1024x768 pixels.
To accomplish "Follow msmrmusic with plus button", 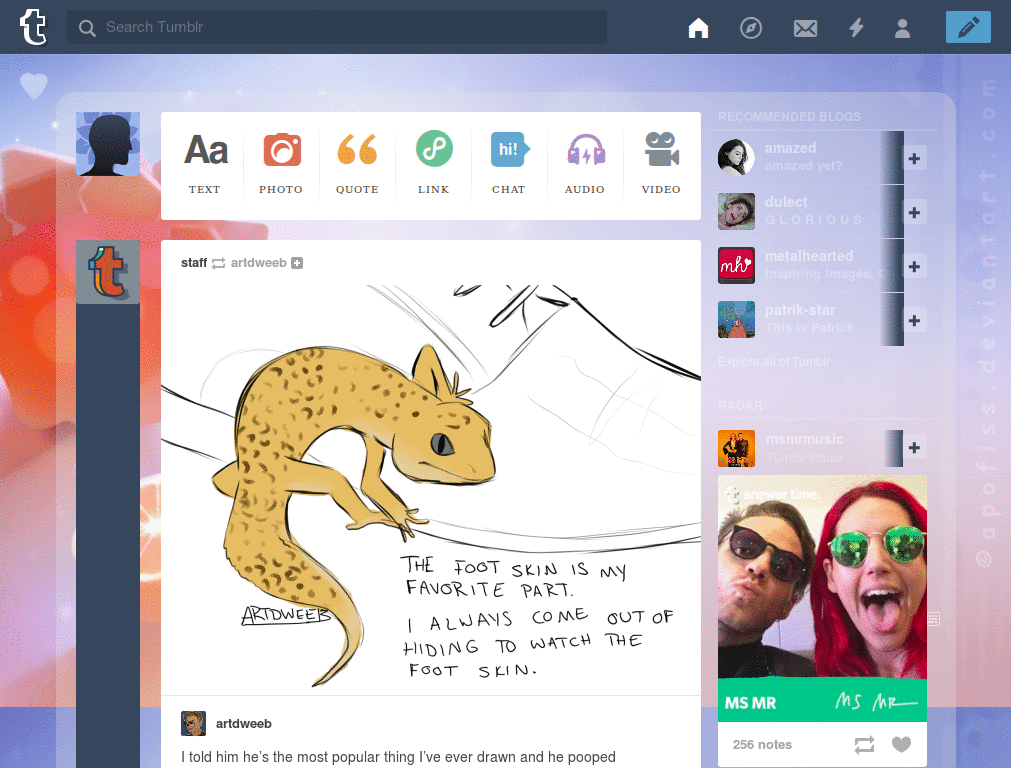I will [x=914, y=448].
